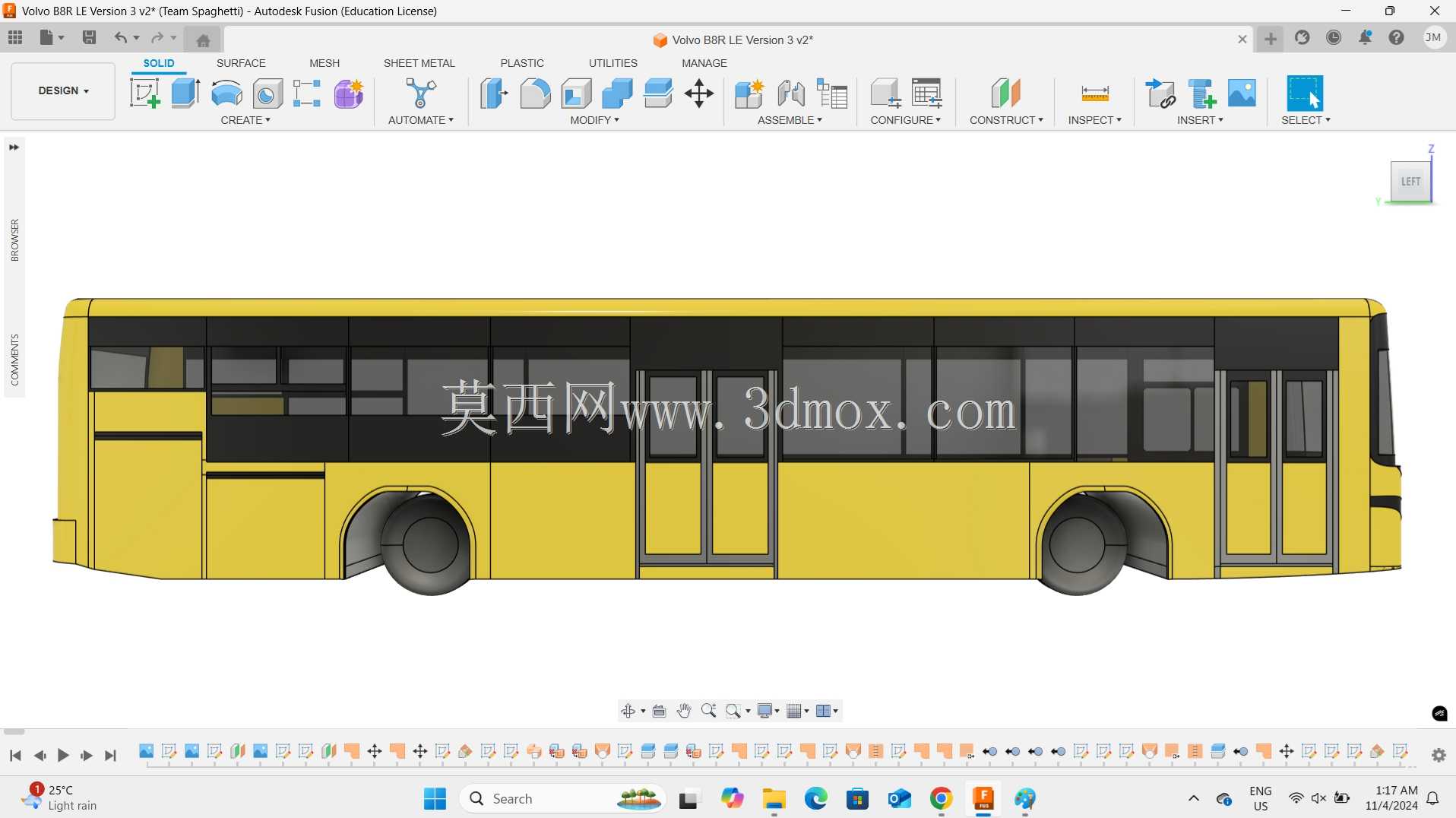Screen dimensions: 1456x818
Task: Expand the CONSTRUCT menu
Action: coord(1006,120)
